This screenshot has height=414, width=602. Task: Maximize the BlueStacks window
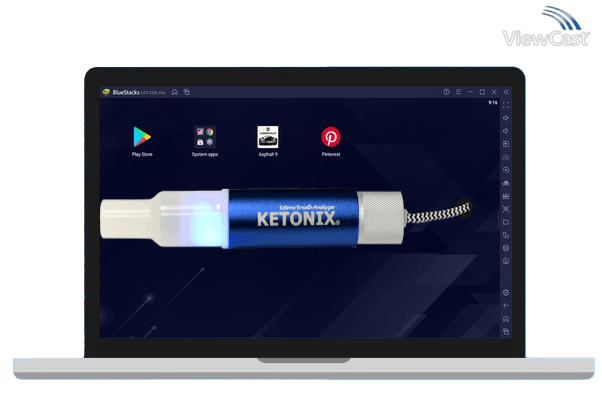pyautogui.click(x=482, y=92)
